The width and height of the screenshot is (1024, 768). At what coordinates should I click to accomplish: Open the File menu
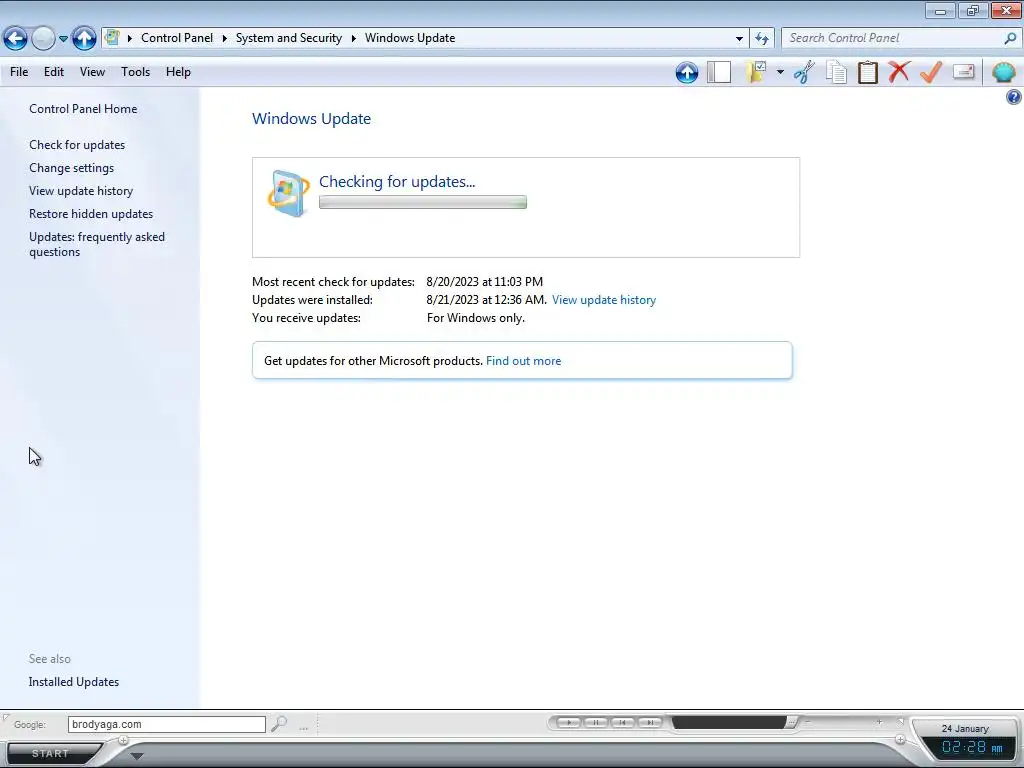click(x=19, y=72)
